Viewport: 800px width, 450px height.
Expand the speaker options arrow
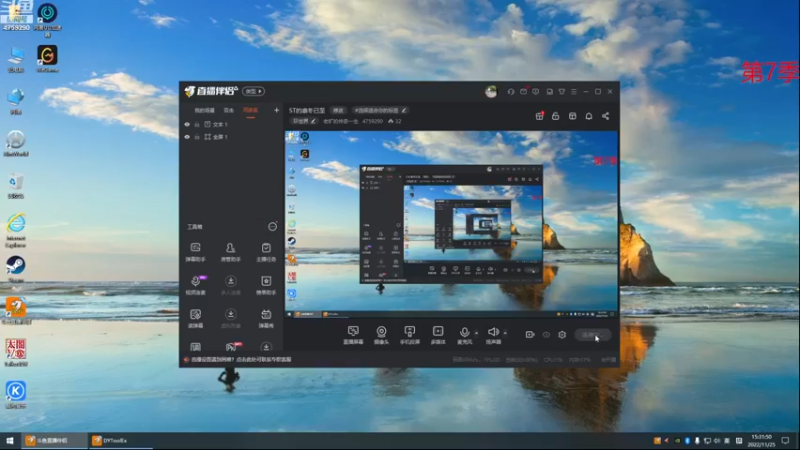point(505,333)
